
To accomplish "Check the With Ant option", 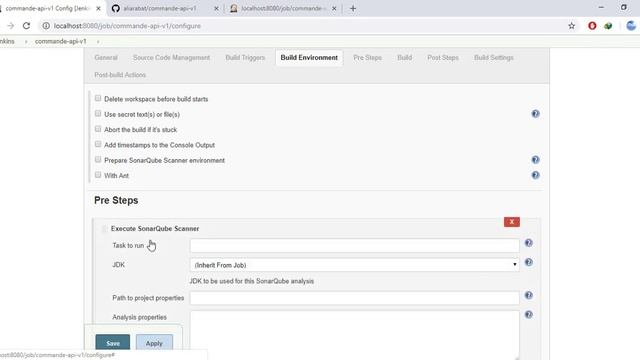I will [x=98, y=175].
